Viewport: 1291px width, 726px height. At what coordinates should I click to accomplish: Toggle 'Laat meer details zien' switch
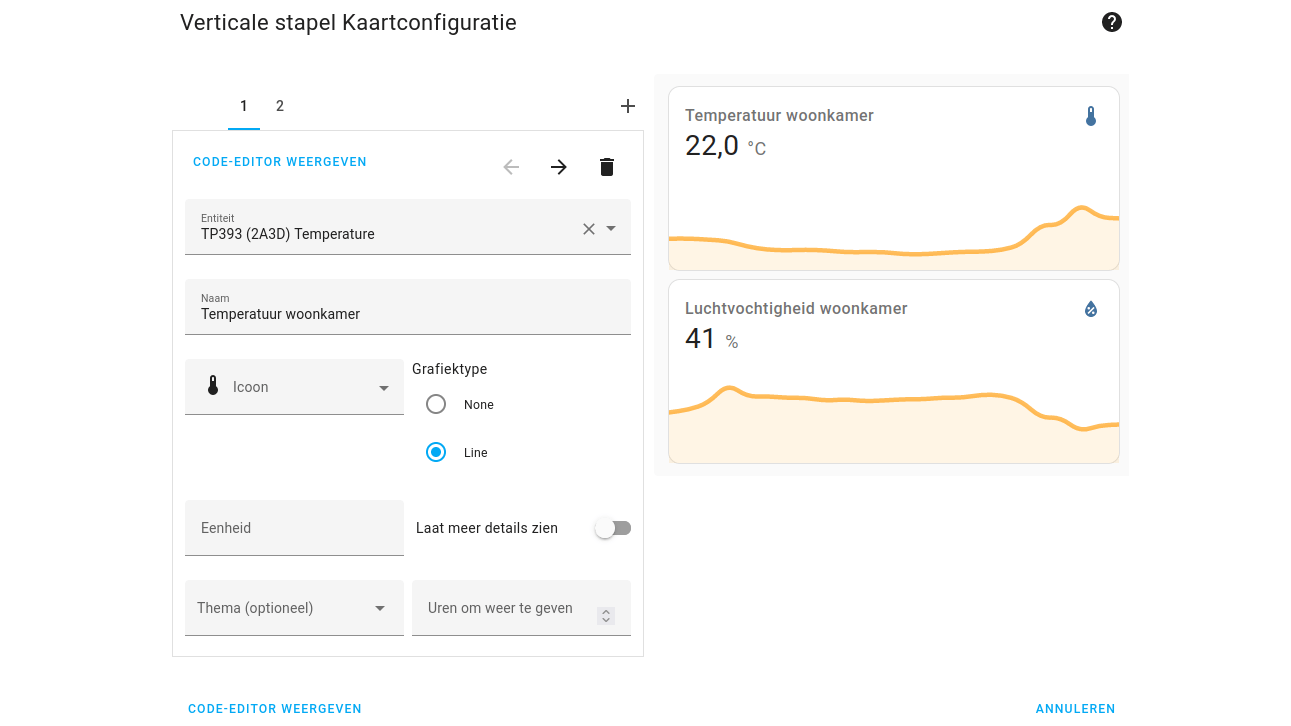tap(612, 528)
